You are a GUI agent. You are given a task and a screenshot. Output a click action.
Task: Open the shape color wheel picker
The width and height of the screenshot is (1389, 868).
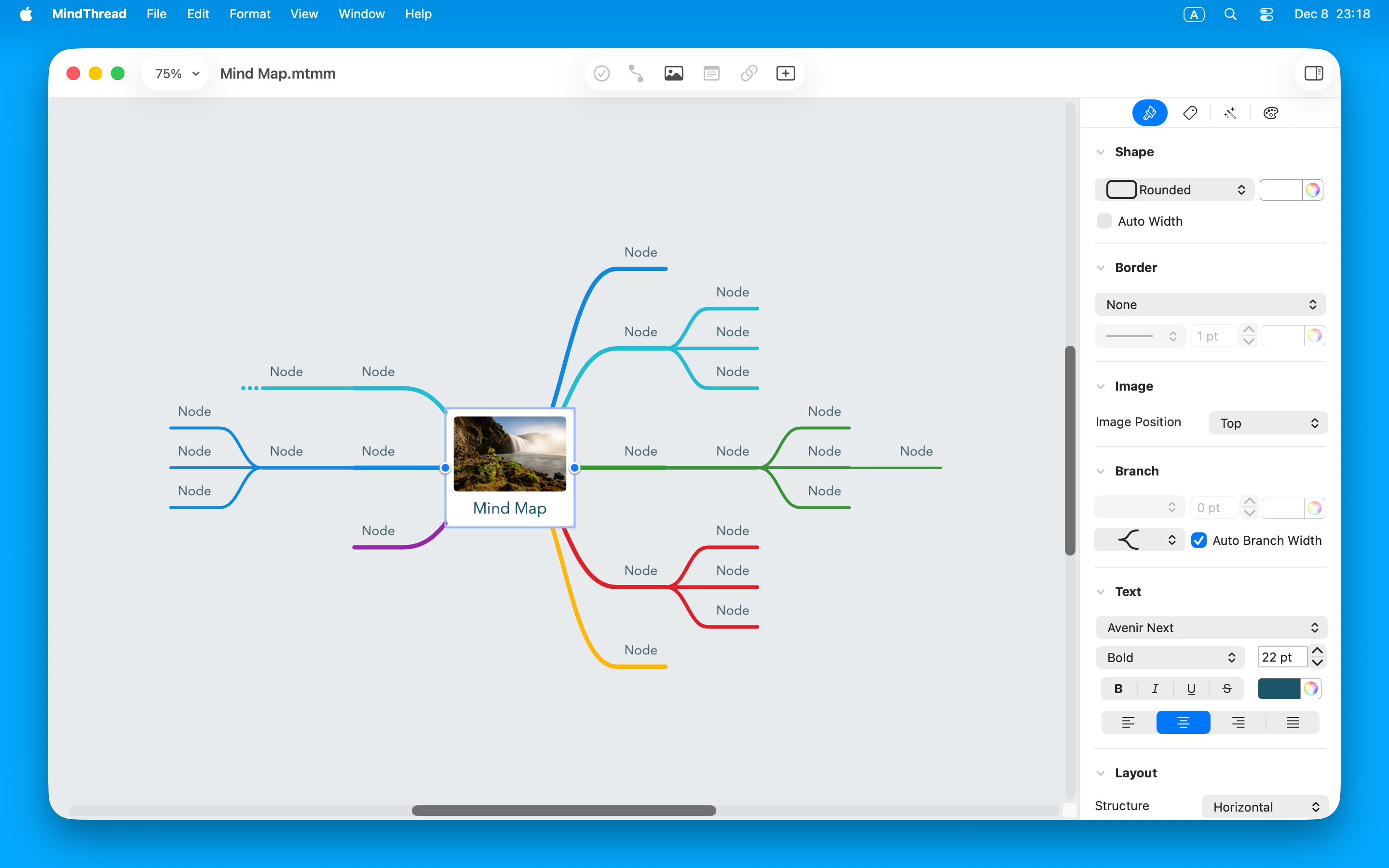point(1313,190)
